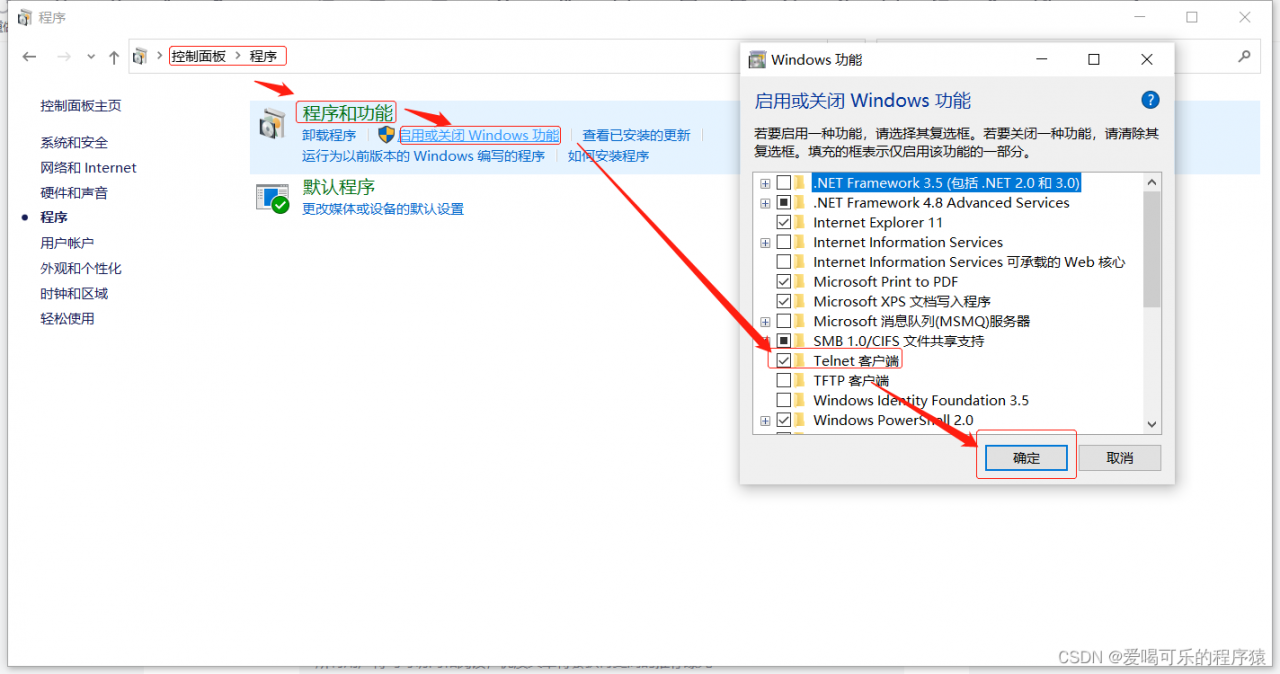
Task: Open 用户帐户 category in sidebar
Action: [x=67, y=243]
